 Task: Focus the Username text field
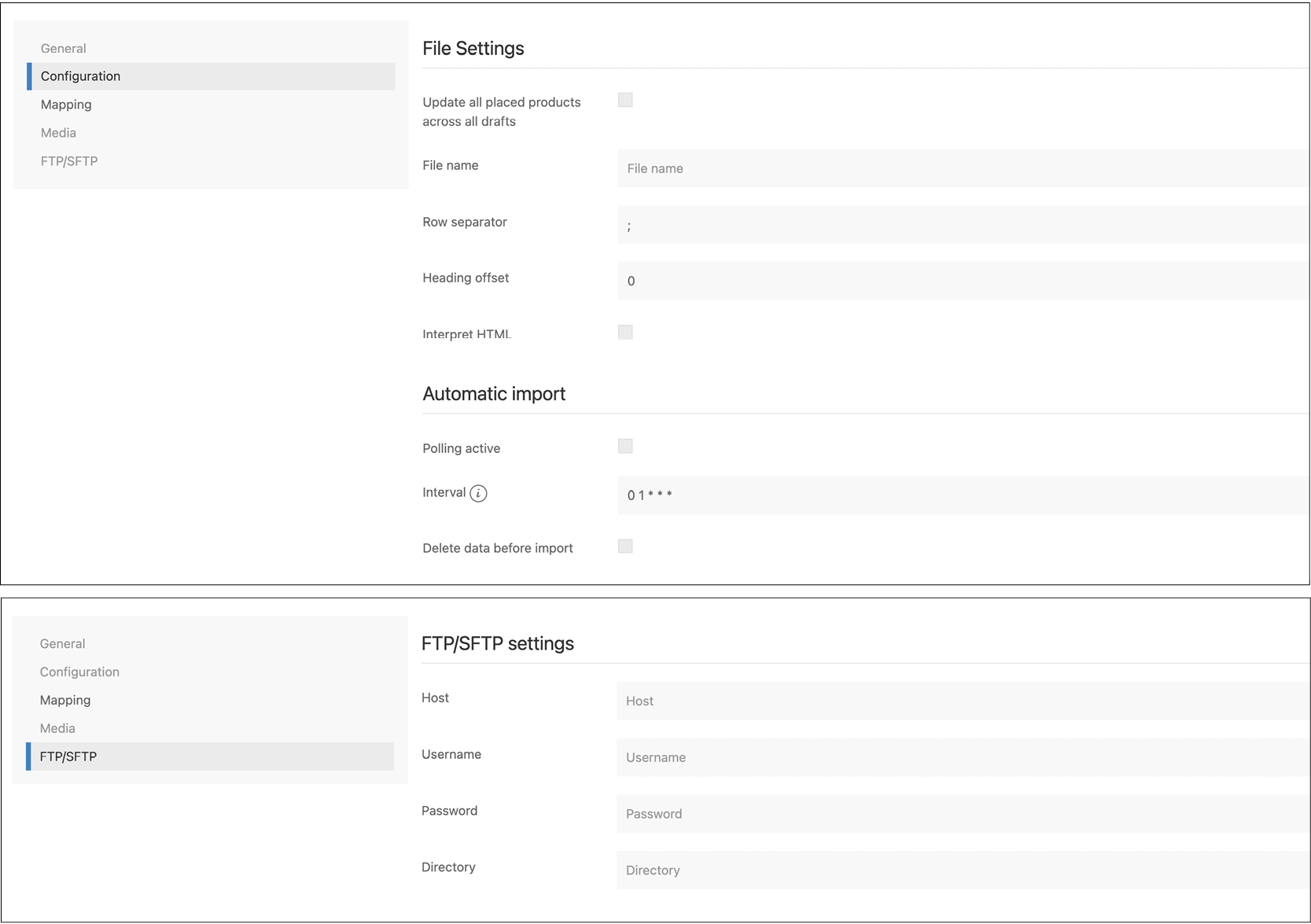coord(963,757)
